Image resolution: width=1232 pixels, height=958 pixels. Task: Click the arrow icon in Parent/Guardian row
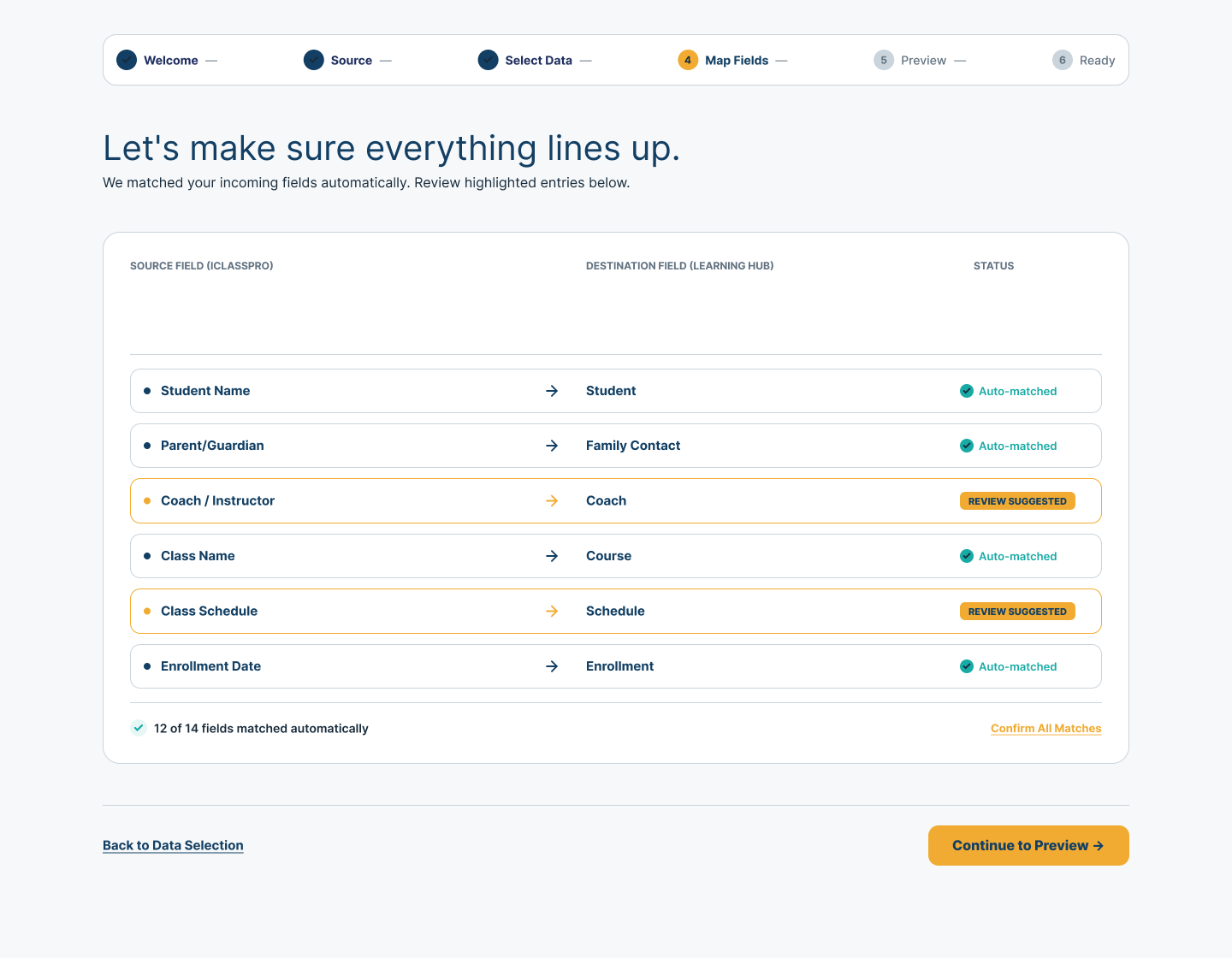point(552,446)
